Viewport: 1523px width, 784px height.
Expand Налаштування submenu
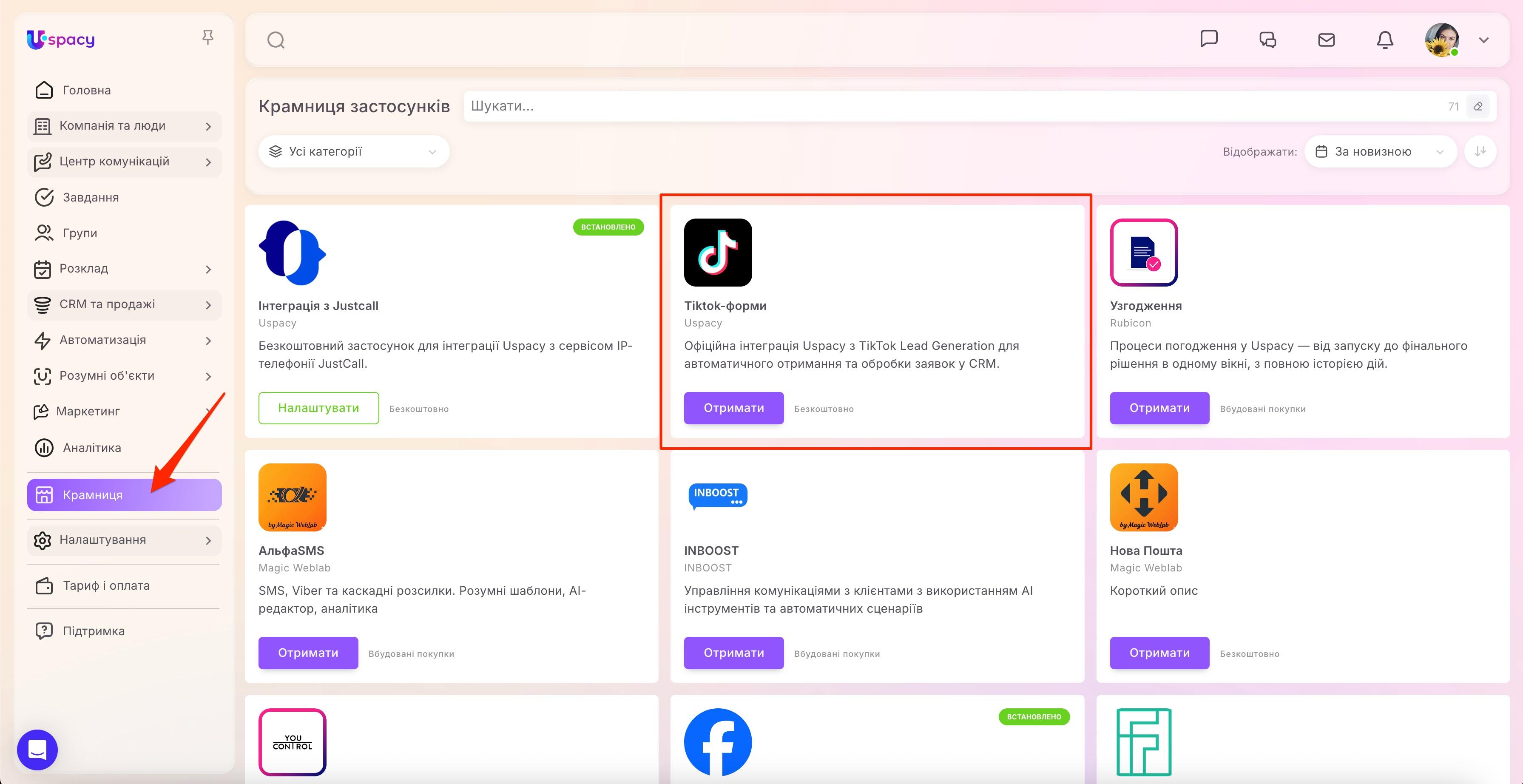click(124, 540)
